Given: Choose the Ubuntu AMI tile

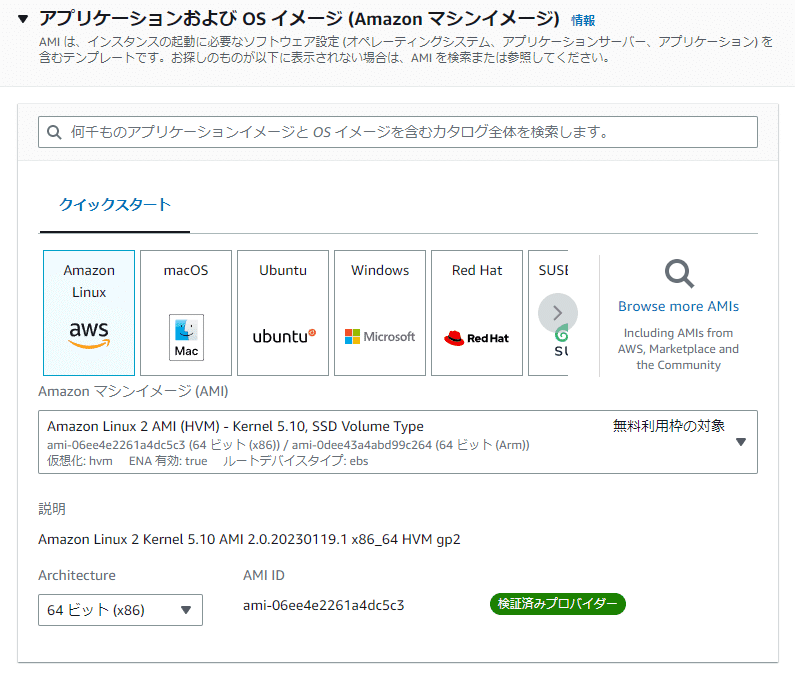Looking at the screenshot, I should click(x=283, y=313).
